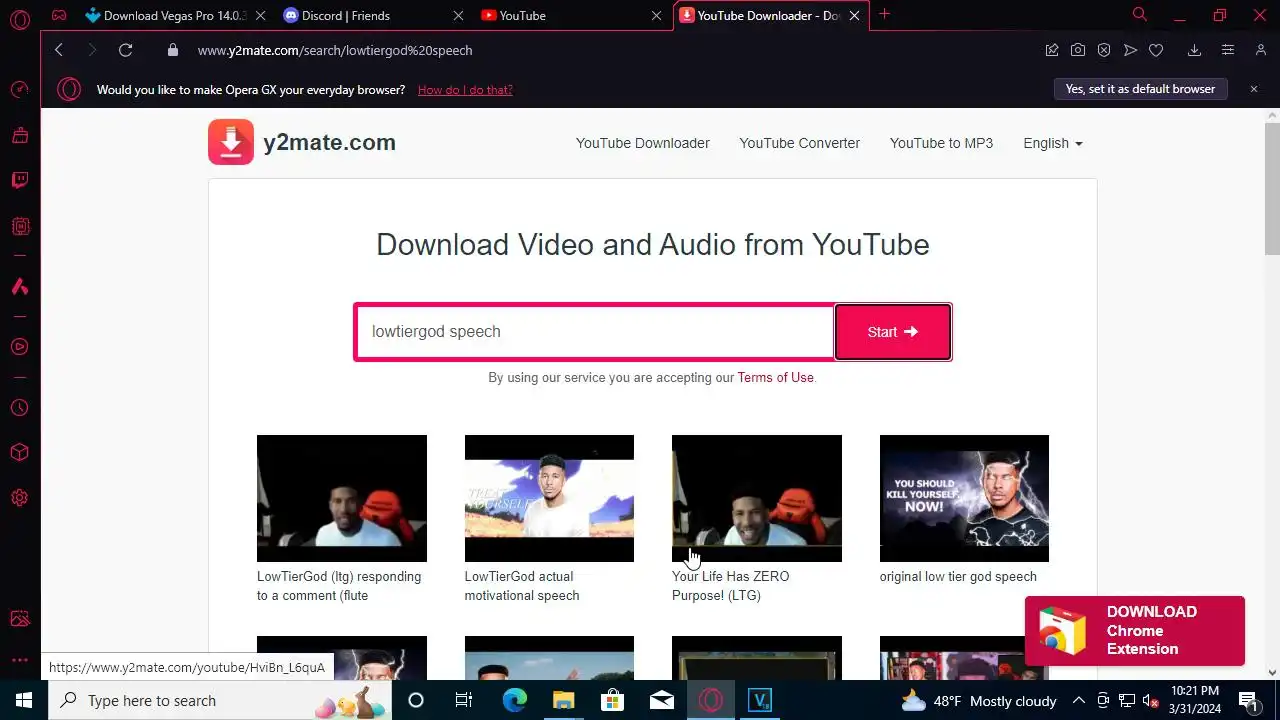
Task: Open History clock icon in sidebar
Action: point(20,408)
